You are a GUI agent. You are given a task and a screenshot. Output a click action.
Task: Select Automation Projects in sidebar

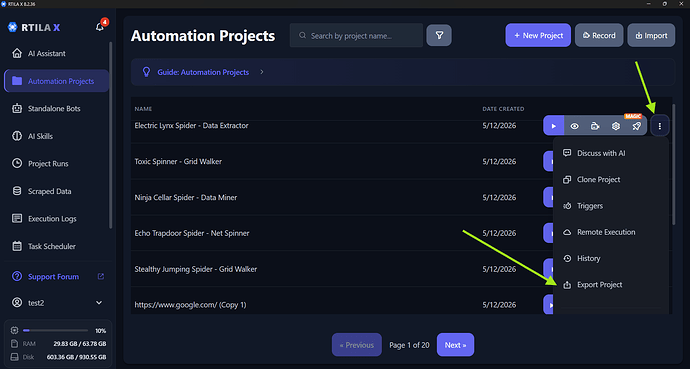(x=56, y=81)
